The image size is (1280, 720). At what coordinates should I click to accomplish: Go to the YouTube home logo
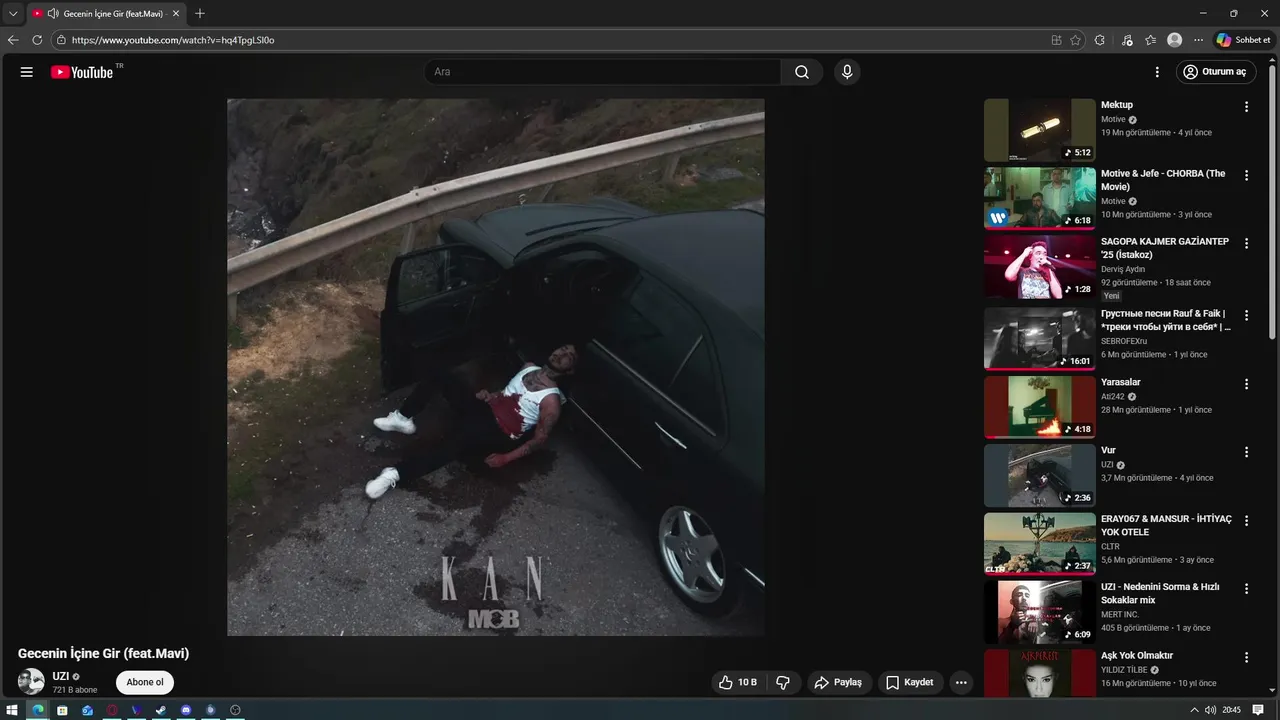pos(82,72)
